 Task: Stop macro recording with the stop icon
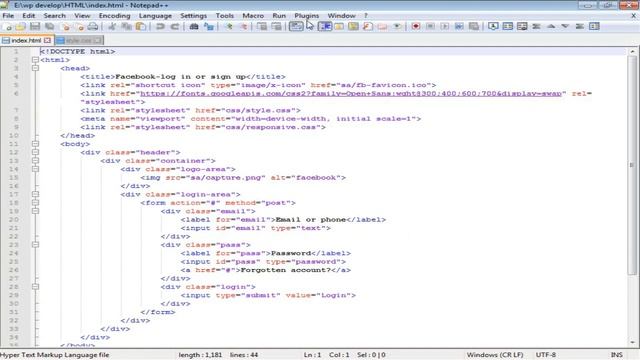(x=430, y=27)
